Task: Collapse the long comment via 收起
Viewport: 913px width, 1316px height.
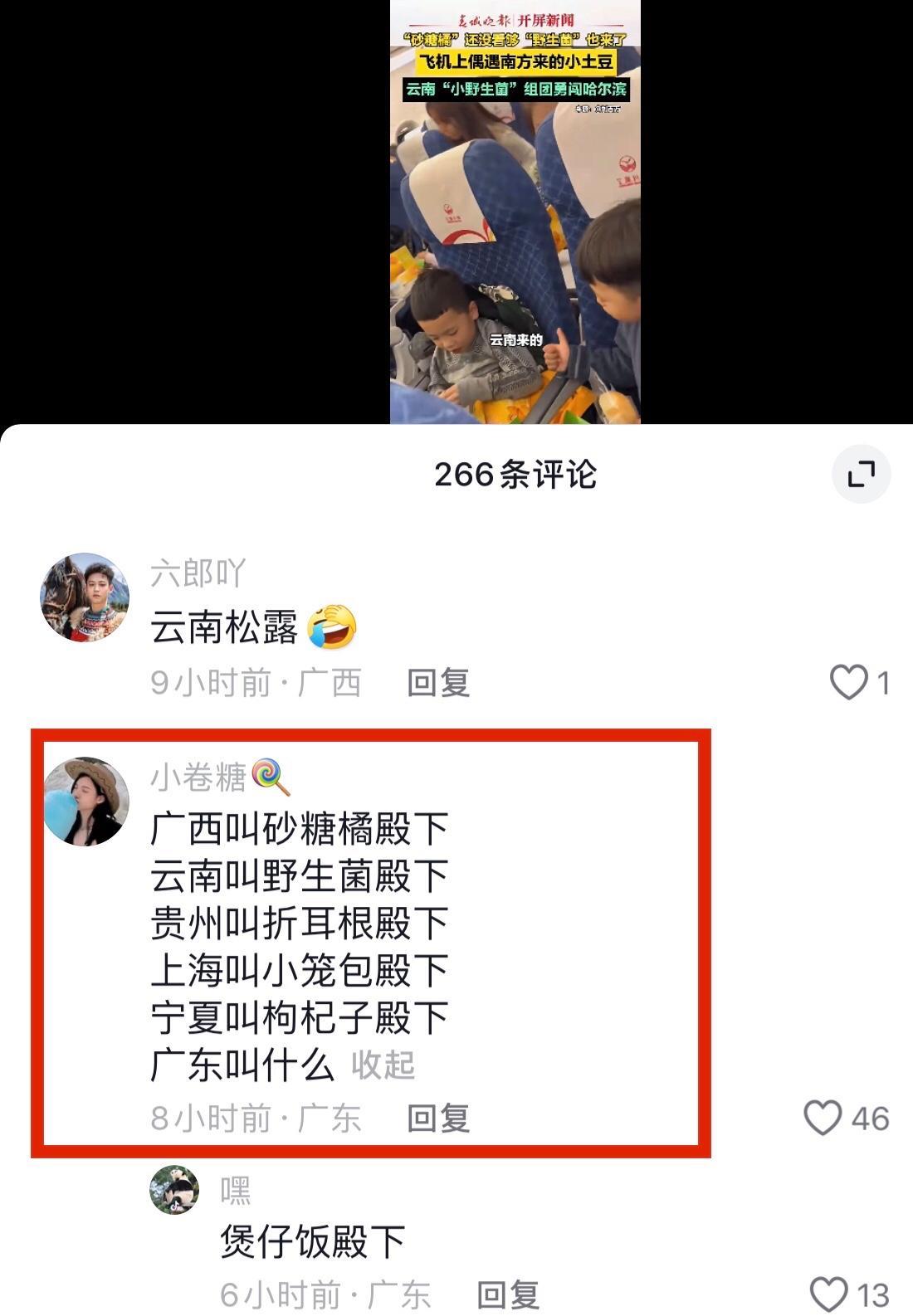Action: pyautogui.click(x=383, y=1065)
